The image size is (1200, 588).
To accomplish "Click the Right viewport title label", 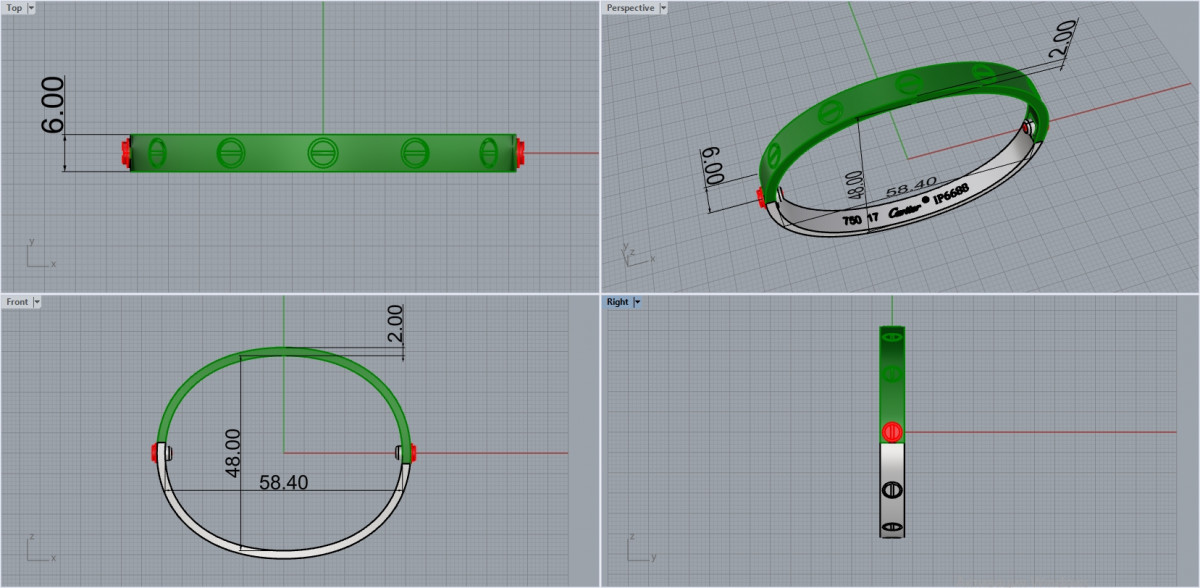I will 618,302.
